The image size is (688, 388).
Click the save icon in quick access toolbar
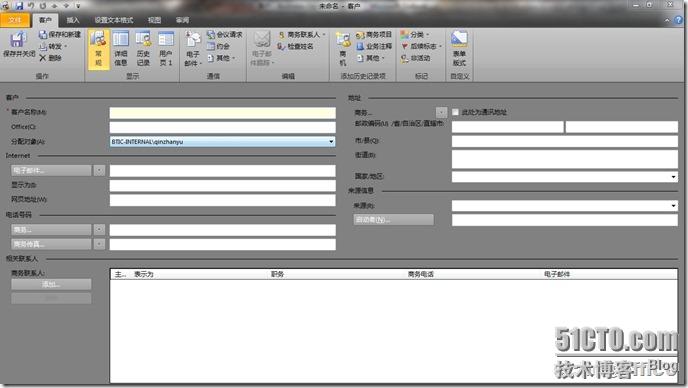tap(19, 6)
